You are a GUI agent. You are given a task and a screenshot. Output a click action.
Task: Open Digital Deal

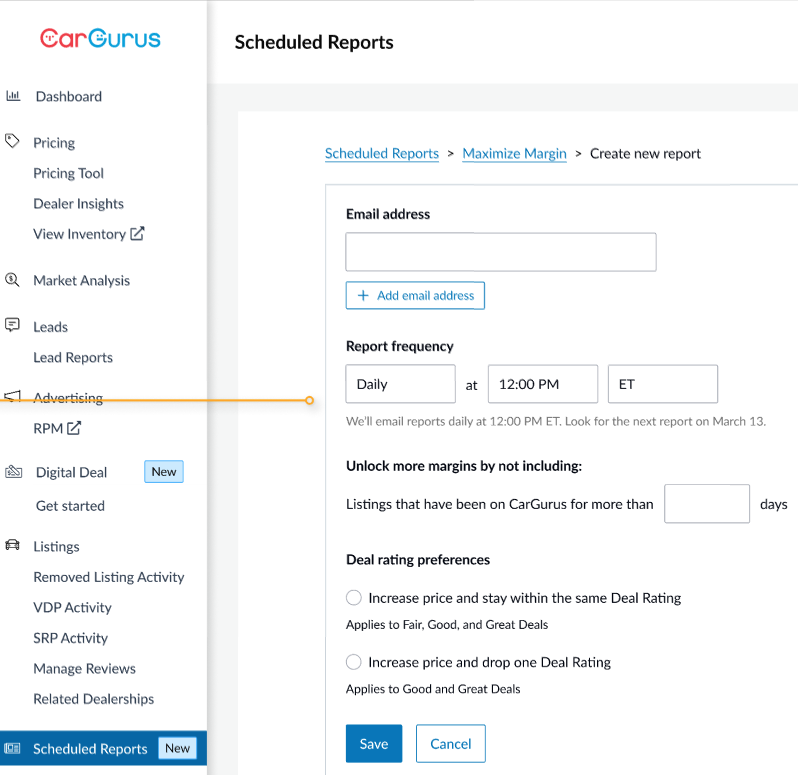pos(71,472)
